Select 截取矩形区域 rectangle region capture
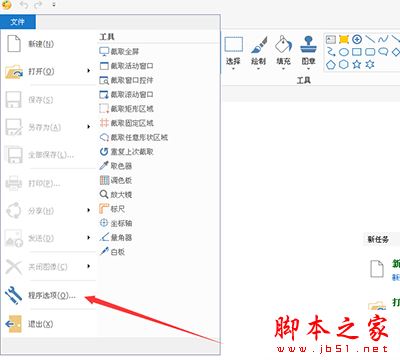This screenshot has height=360, width=400. [x=127, y=109]
